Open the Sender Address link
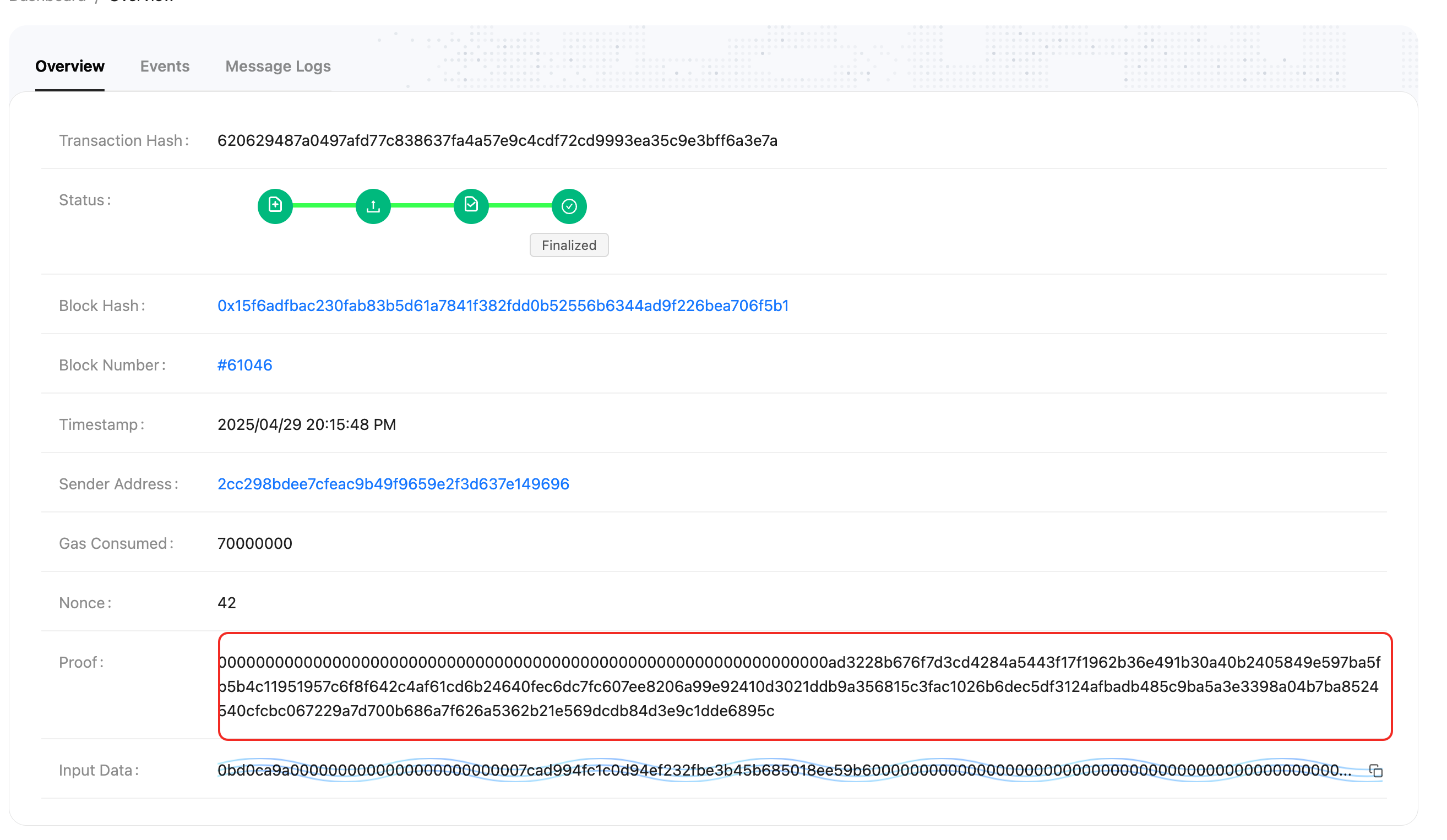 click(393, 483)
